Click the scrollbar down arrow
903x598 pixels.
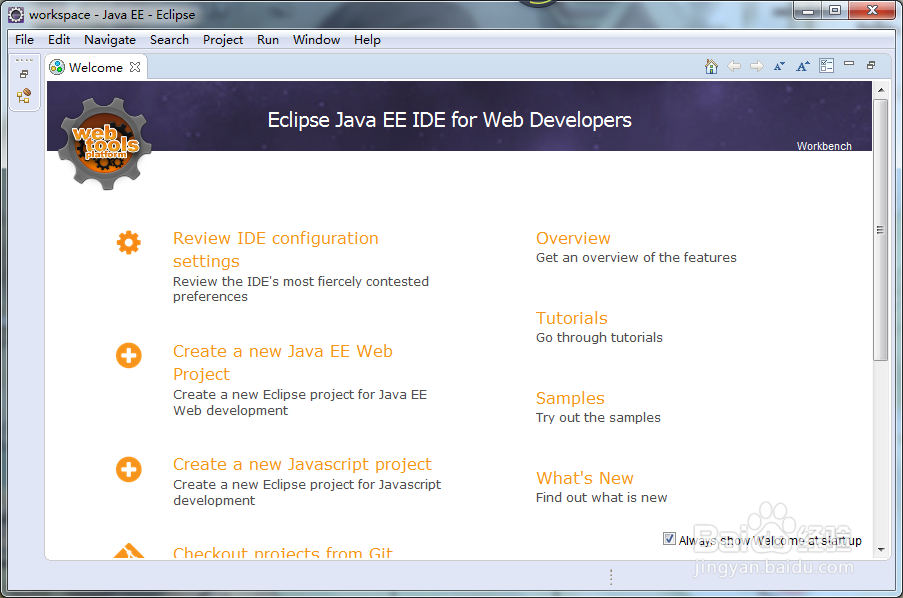pos(881,550)
